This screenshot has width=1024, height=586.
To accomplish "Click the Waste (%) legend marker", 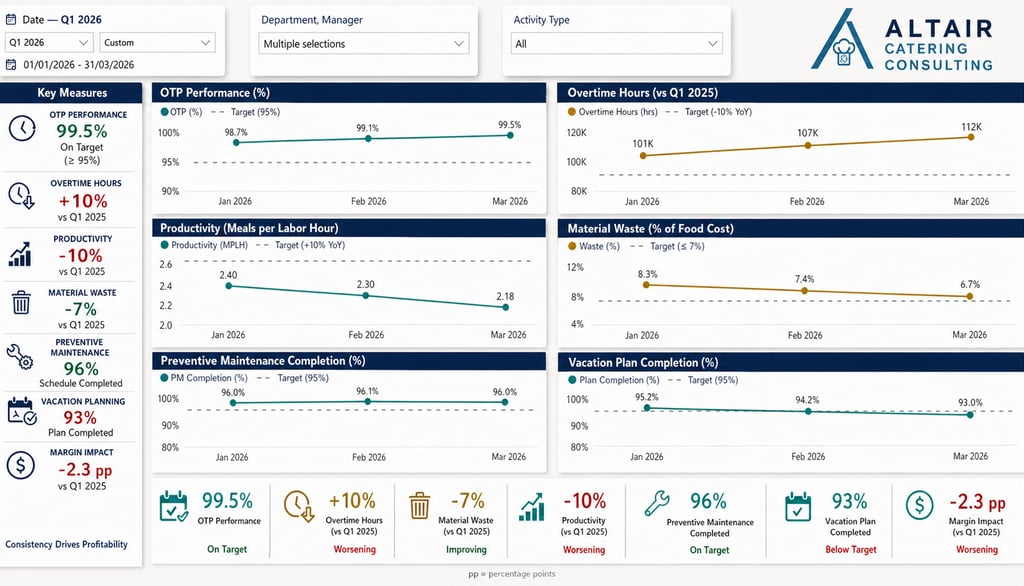I will [572, 246].
